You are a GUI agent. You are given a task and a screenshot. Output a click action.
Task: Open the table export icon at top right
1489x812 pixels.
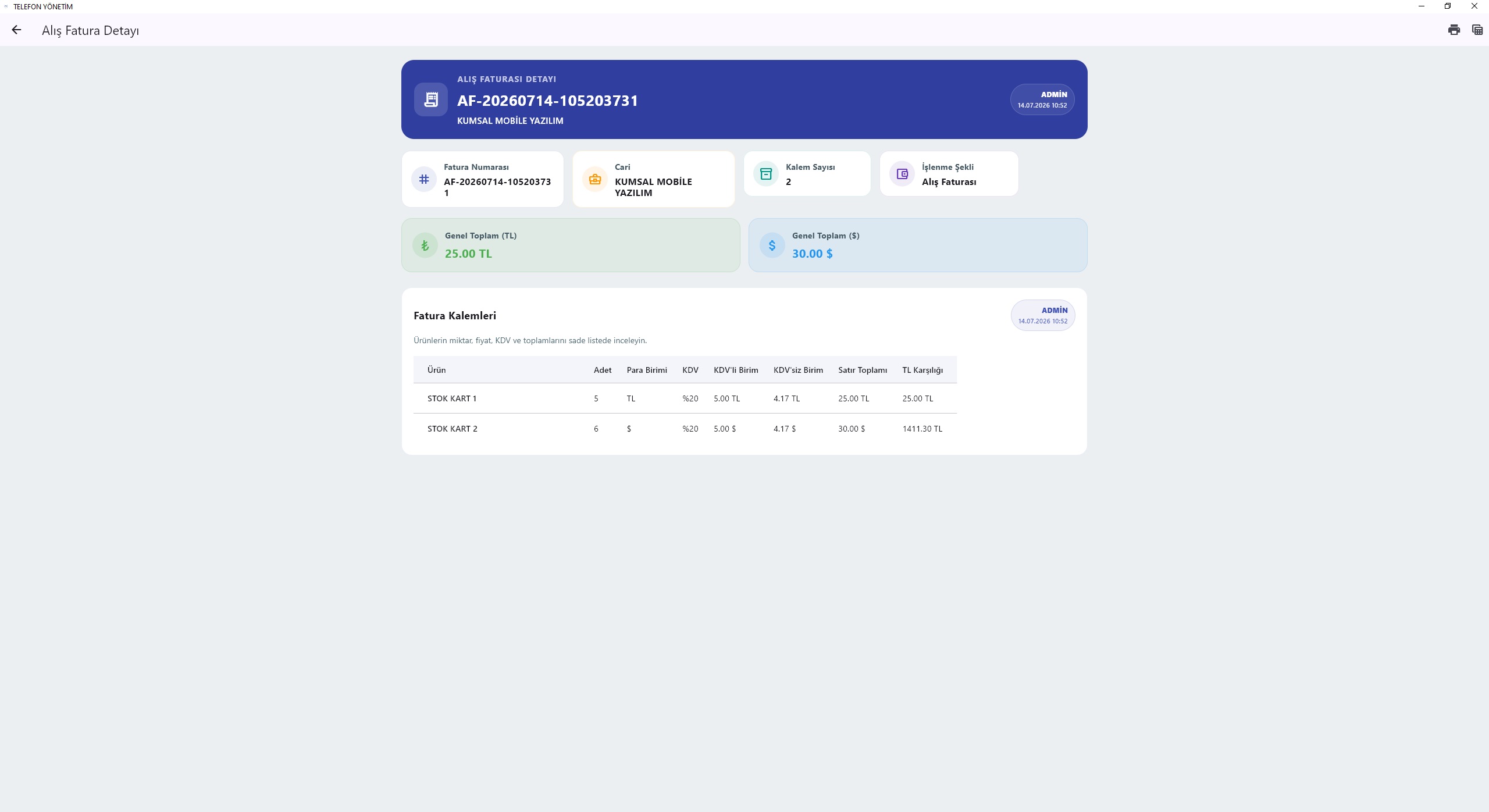tap(1477, 30)
